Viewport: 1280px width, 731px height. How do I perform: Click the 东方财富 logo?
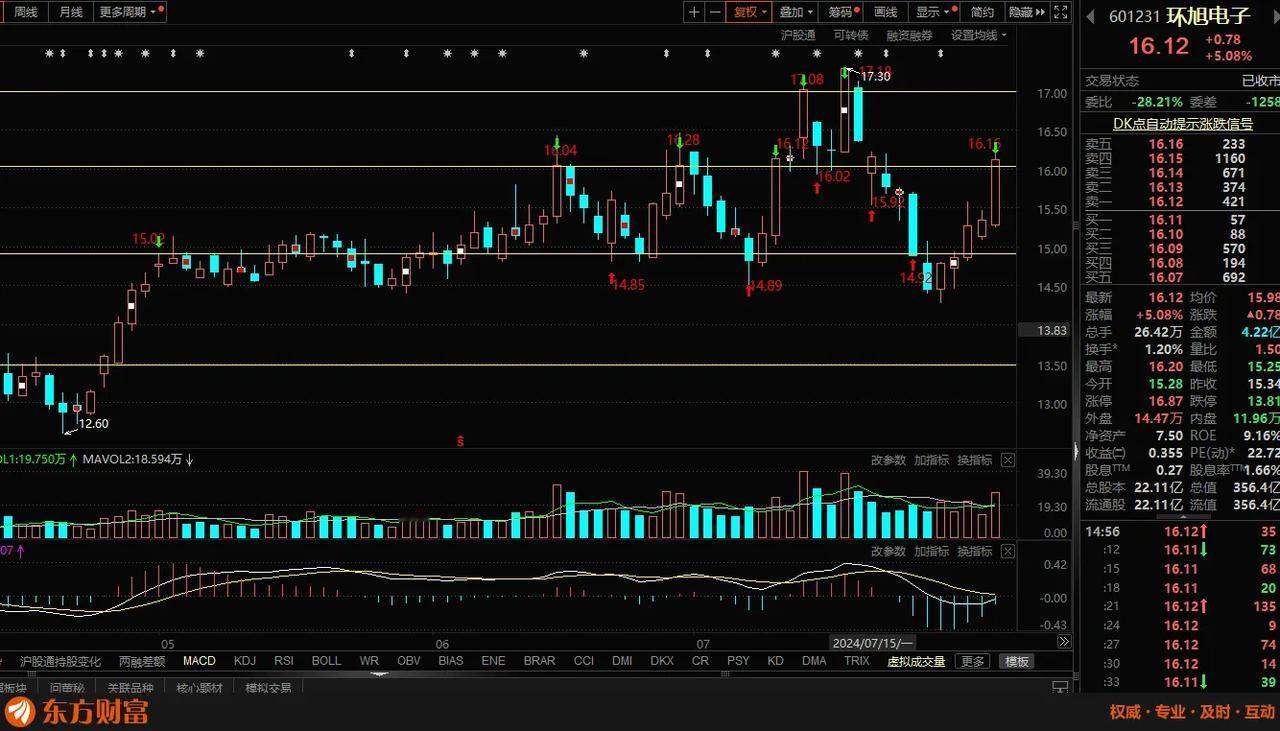pos(78,712)
